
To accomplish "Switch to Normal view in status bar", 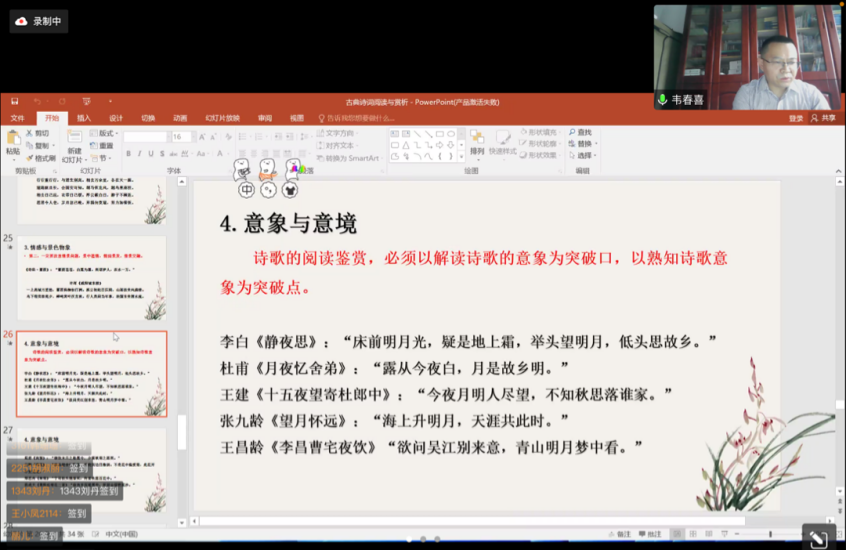I will (677, 534).
